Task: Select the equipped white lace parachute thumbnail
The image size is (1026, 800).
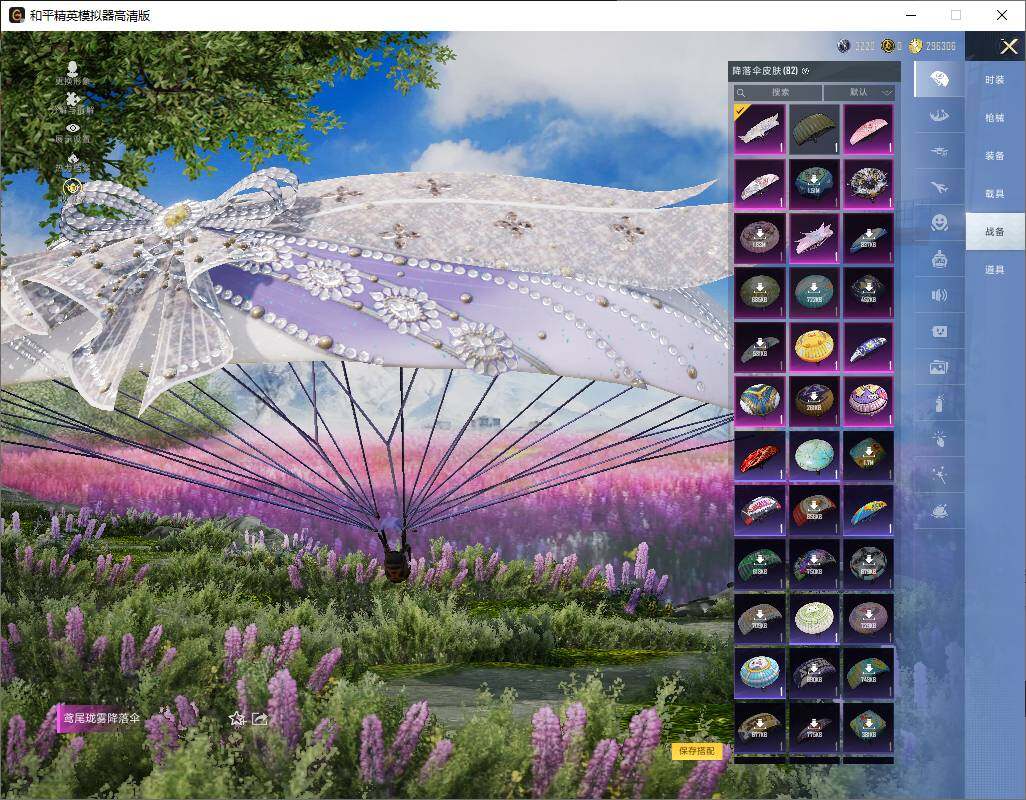Action: pyautogui.click(x=760, y=129)
